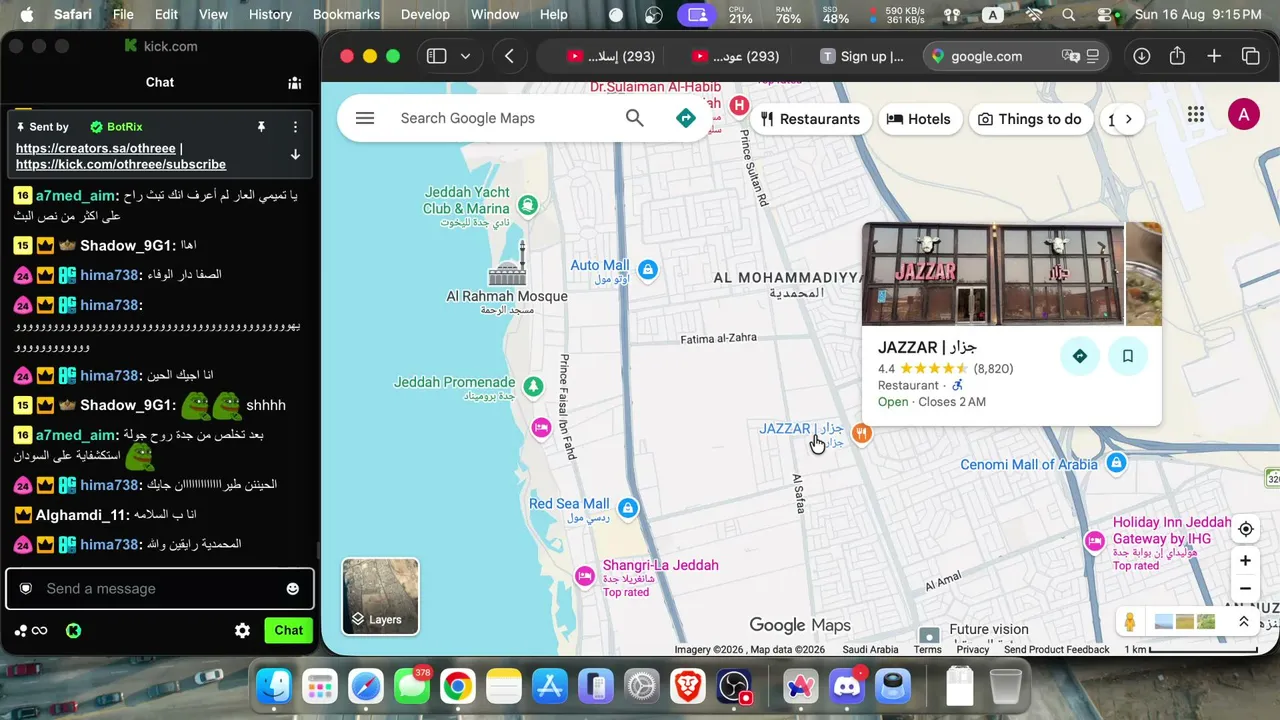Viewport: 1280px width, 720px height.
Task: Filter map by Hotels
Action: tap(918, 119)
